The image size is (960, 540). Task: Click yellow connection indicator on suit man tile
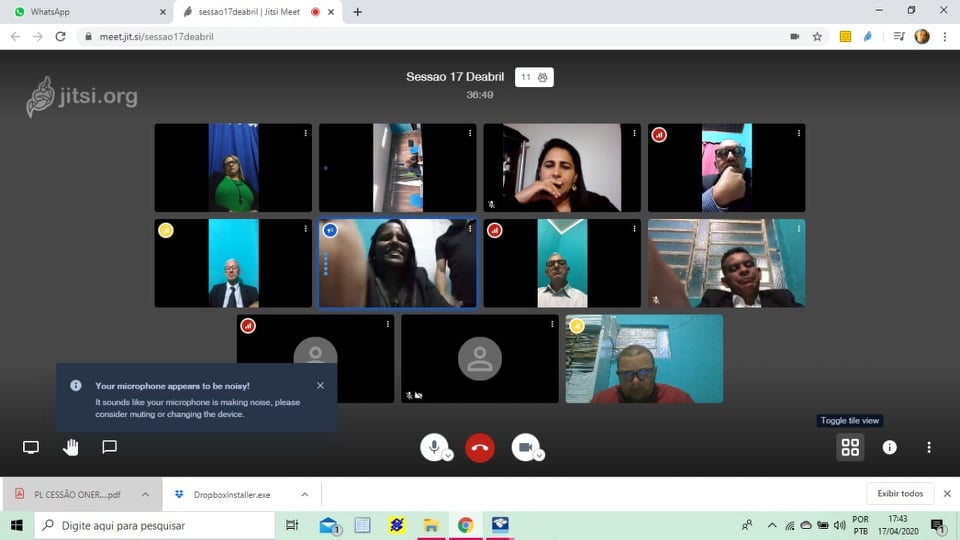click(x=166, y=230)
